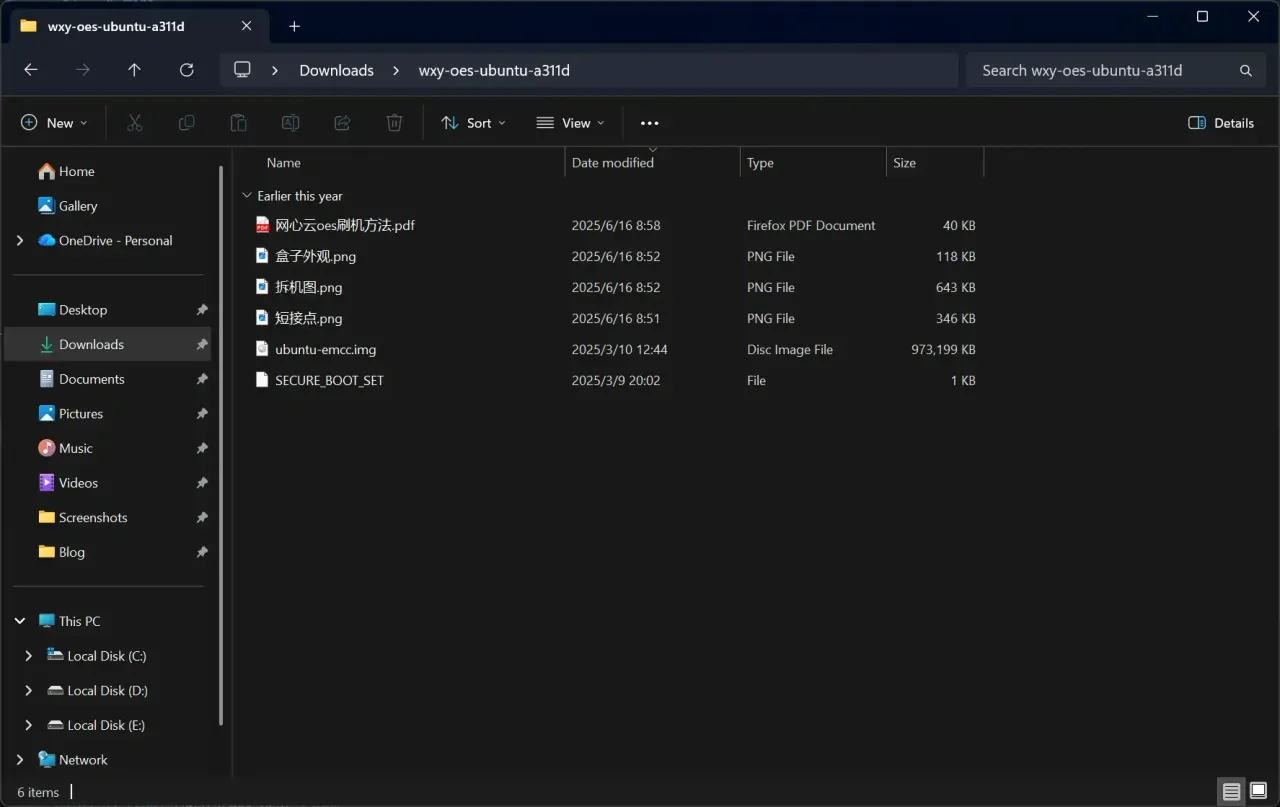Expand the Network tree node
Viewport: 1280px width, 807px height.
tap(20, 760)
